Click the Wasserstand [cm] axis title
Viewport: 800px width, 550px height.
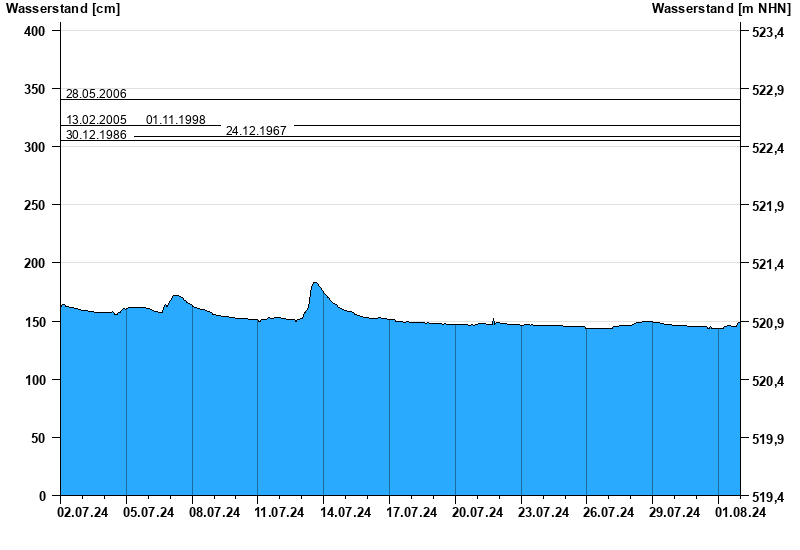click(x=63, y=9)
